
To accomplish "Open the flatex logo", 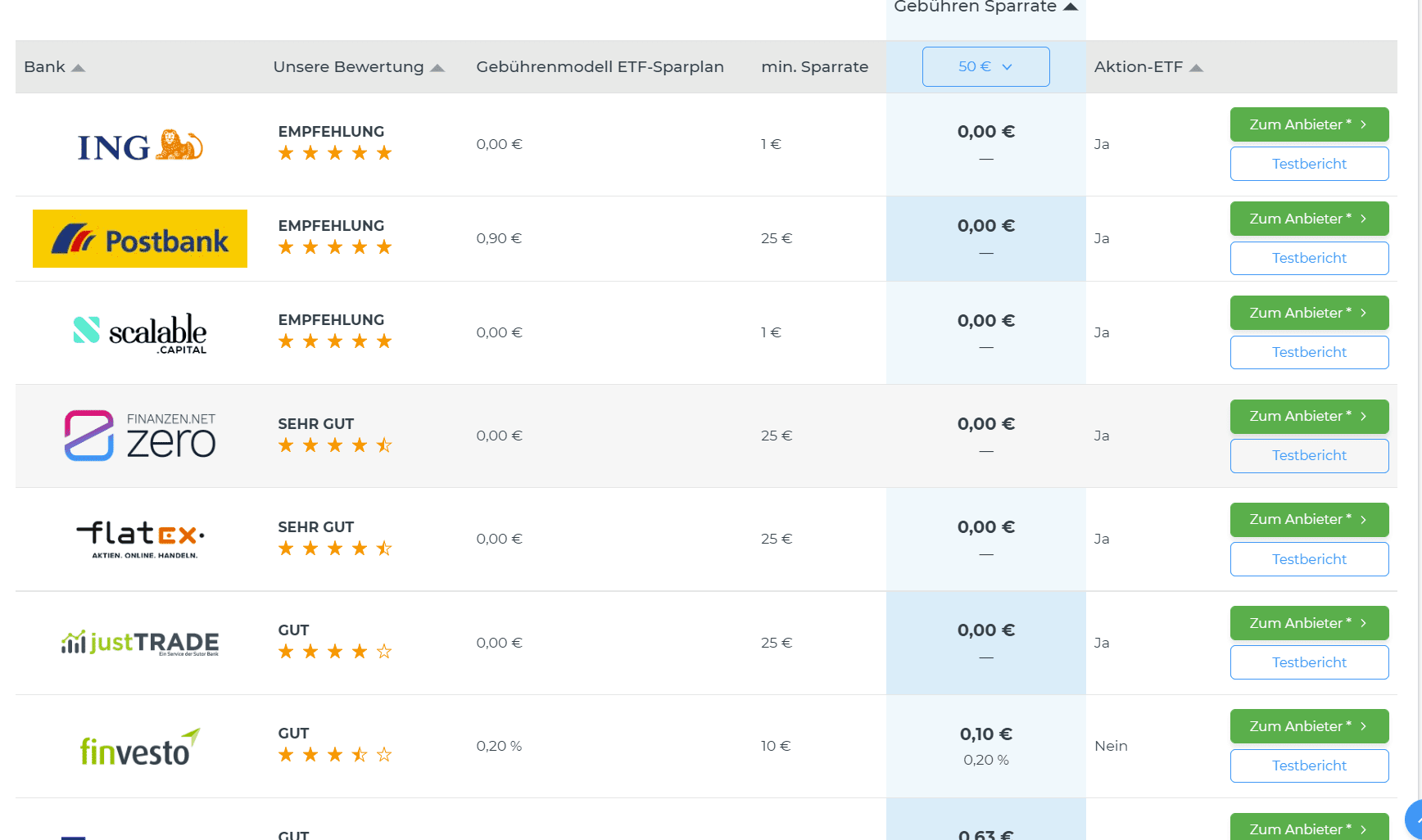I will (140, 540).
